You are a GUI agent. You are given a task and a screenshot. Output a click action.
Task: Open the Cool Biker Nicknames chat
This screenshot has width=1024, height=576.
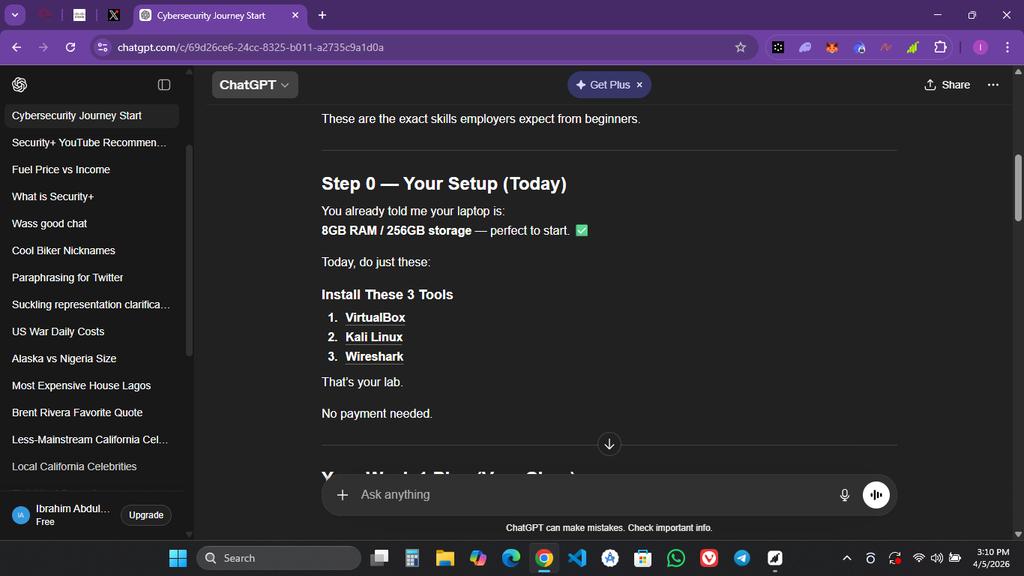click(91, 250)
